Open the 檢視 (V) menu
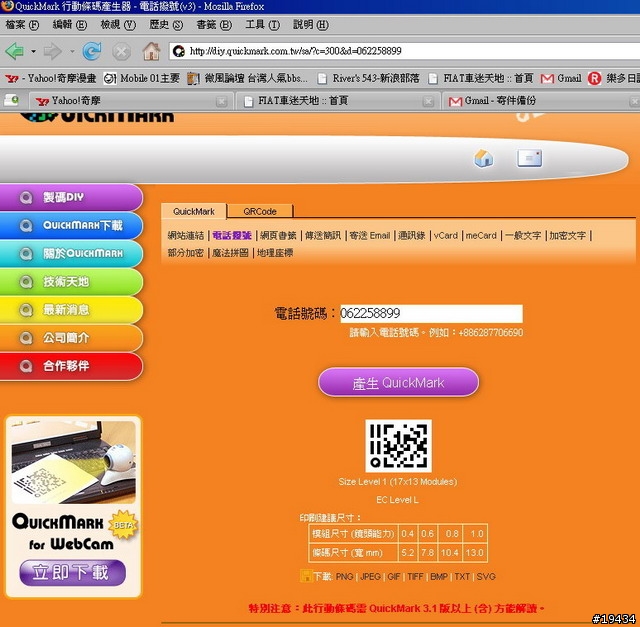 118,25
